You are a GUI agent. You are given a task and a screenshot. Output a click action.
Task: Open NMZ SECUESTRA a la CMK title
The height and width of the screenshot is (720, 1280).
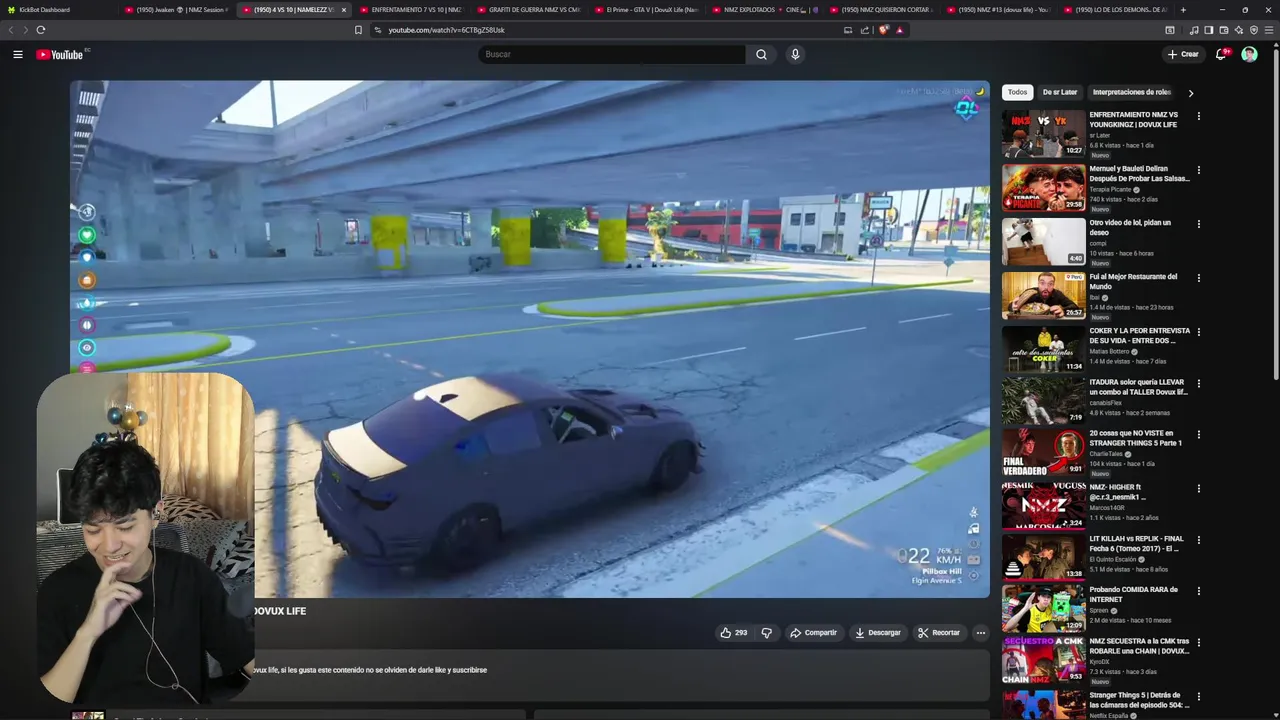tap(1139, 646)
